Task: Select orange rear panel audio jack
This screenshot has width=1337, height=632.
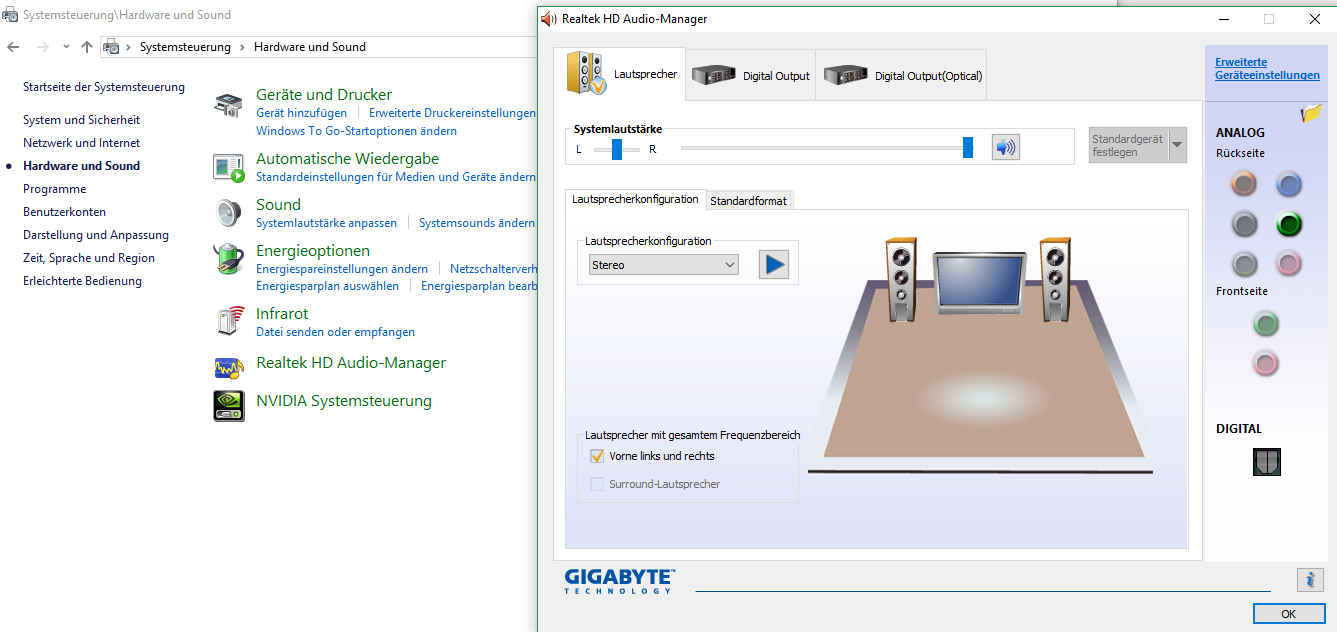Action: [x=1244, y=183]
